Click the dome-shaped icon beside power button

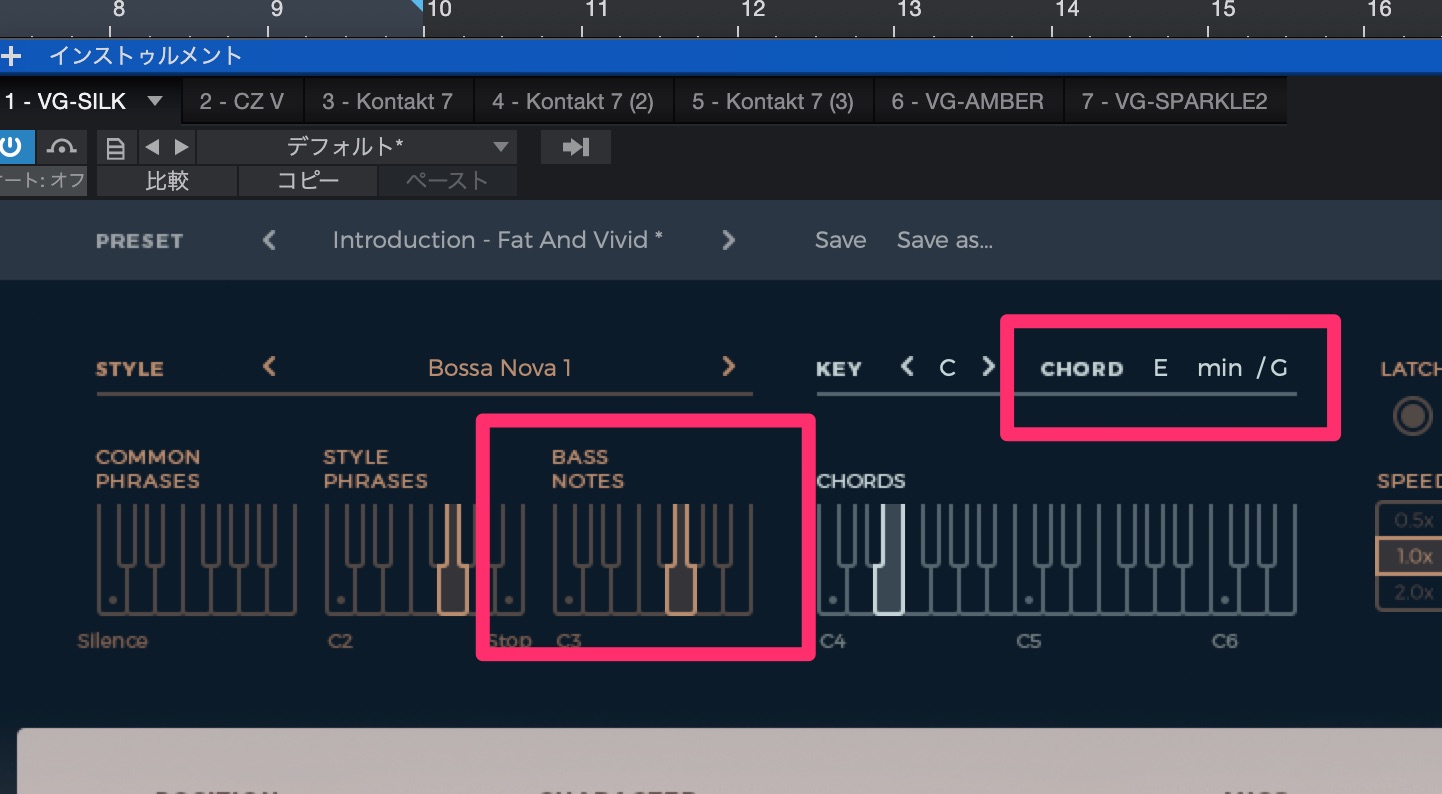(x=62, y=147)
